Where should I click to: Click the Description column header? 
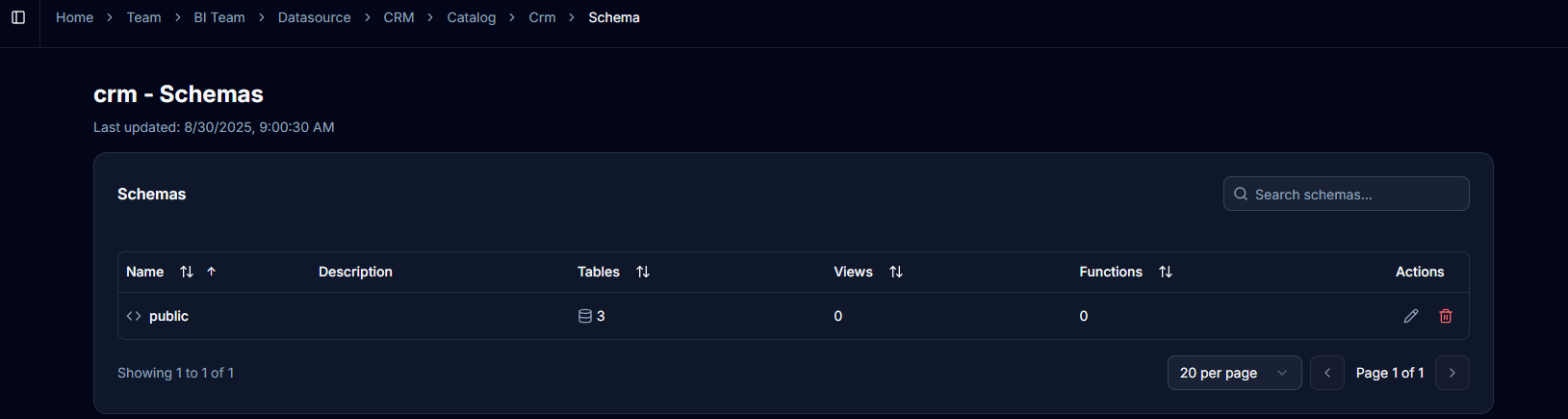[x=355, y=272]
